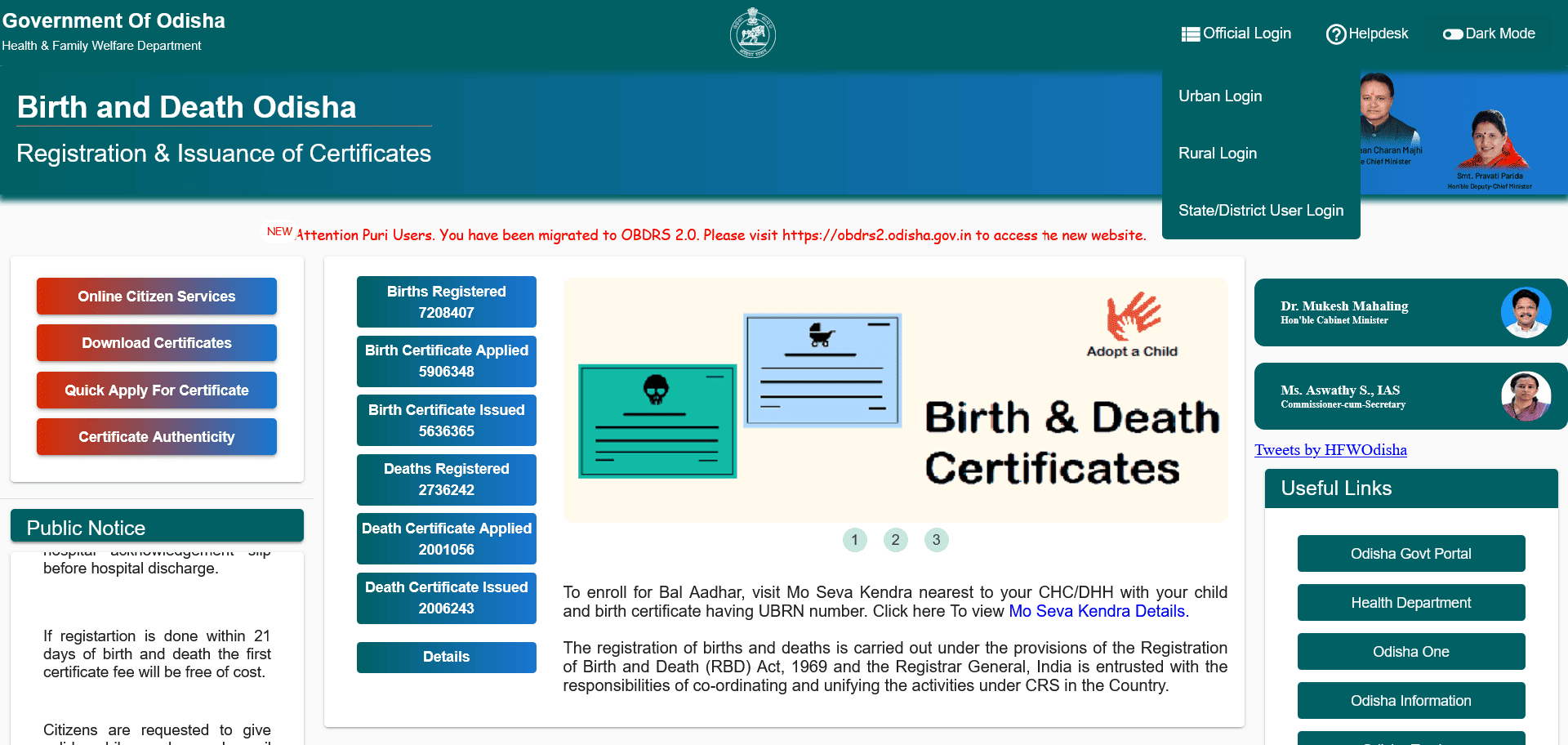Click the Adopt a Child hand icon
The height and width of the screenshot is (745, 1568).
coord(1132,315)
